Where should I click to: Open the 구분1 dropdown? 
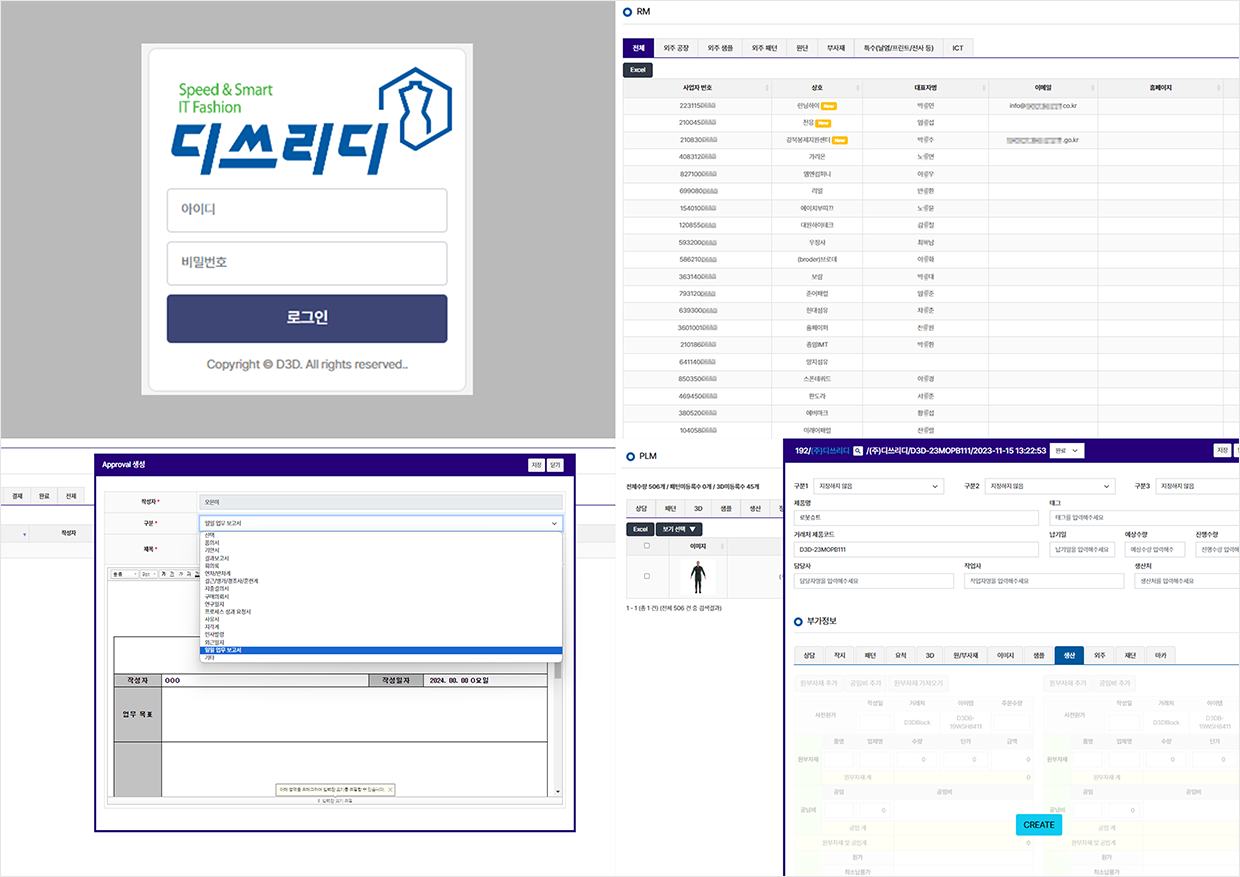coord(878,486)
